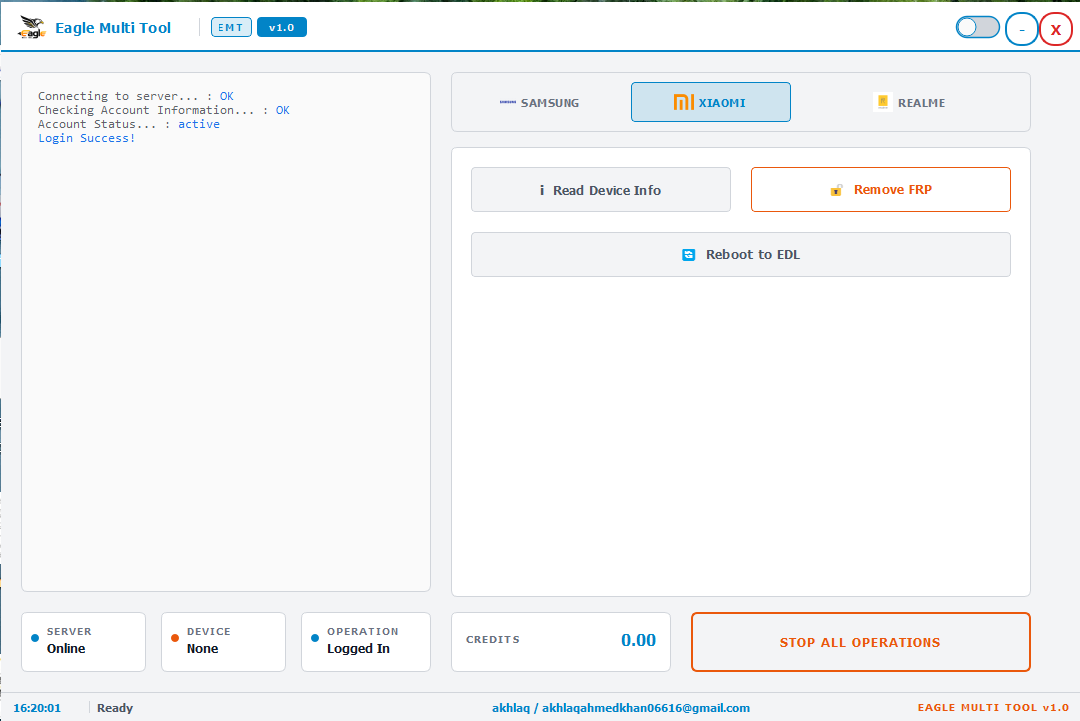Click the 16:20:01 clock in status bar

[x=37, y=708]
